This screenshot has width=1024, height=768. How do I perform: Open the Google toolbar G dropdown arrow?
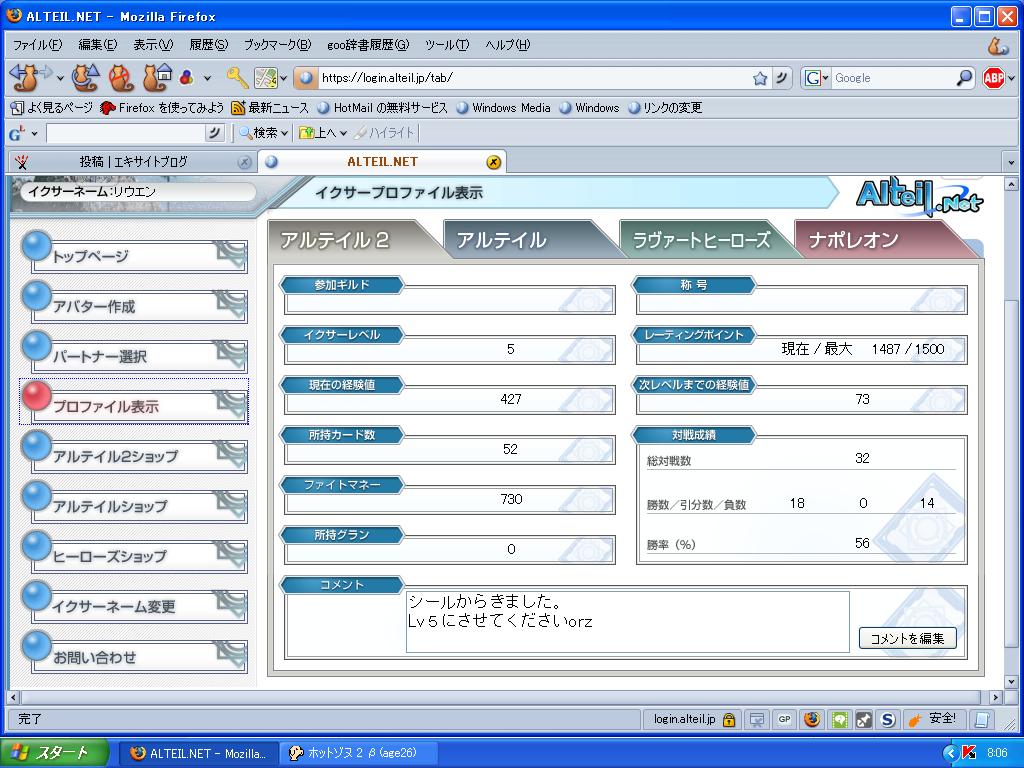tap(35, 134)
